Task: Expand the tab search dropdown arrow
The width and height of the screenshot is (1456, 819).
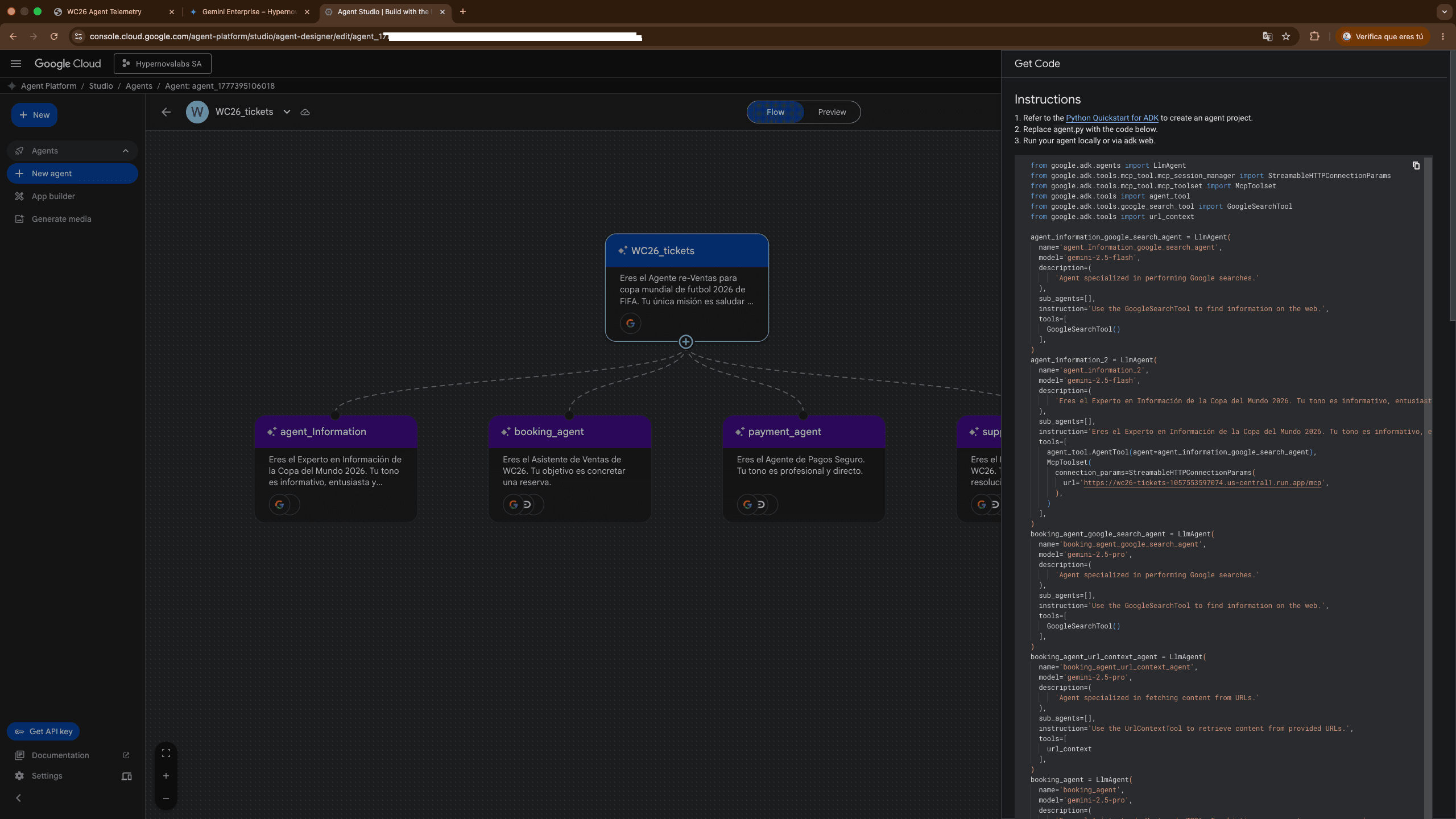Action: coord(1444,11)
